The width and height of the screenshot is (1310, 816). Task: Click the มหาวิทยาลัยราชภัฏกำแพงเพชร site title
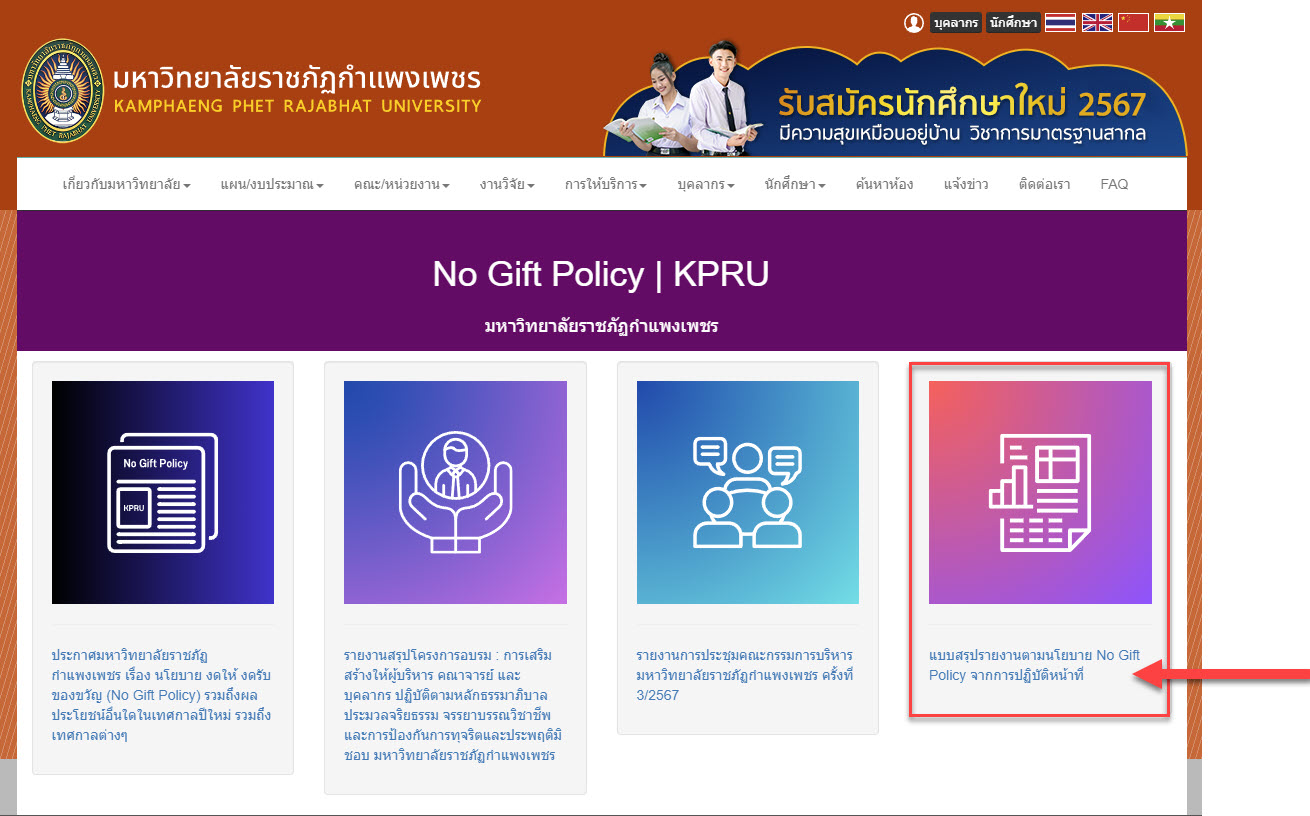[297, 78]
